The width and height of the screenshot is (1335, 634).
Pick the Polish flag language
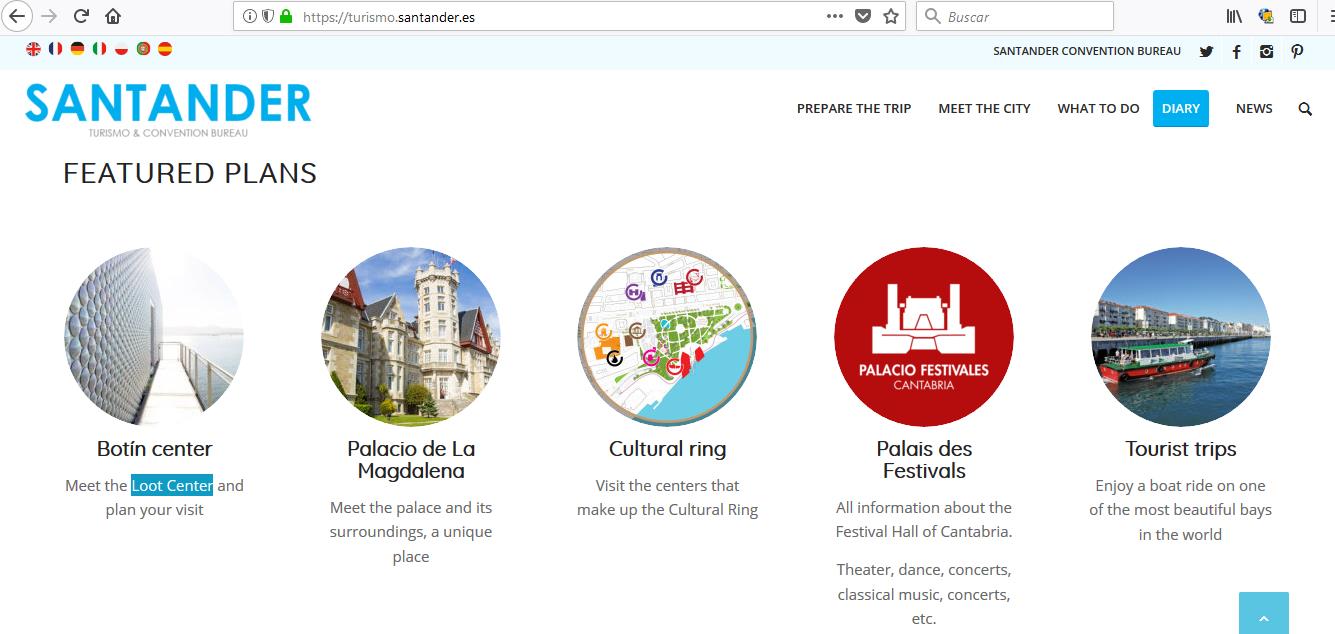tap(121, 48)
